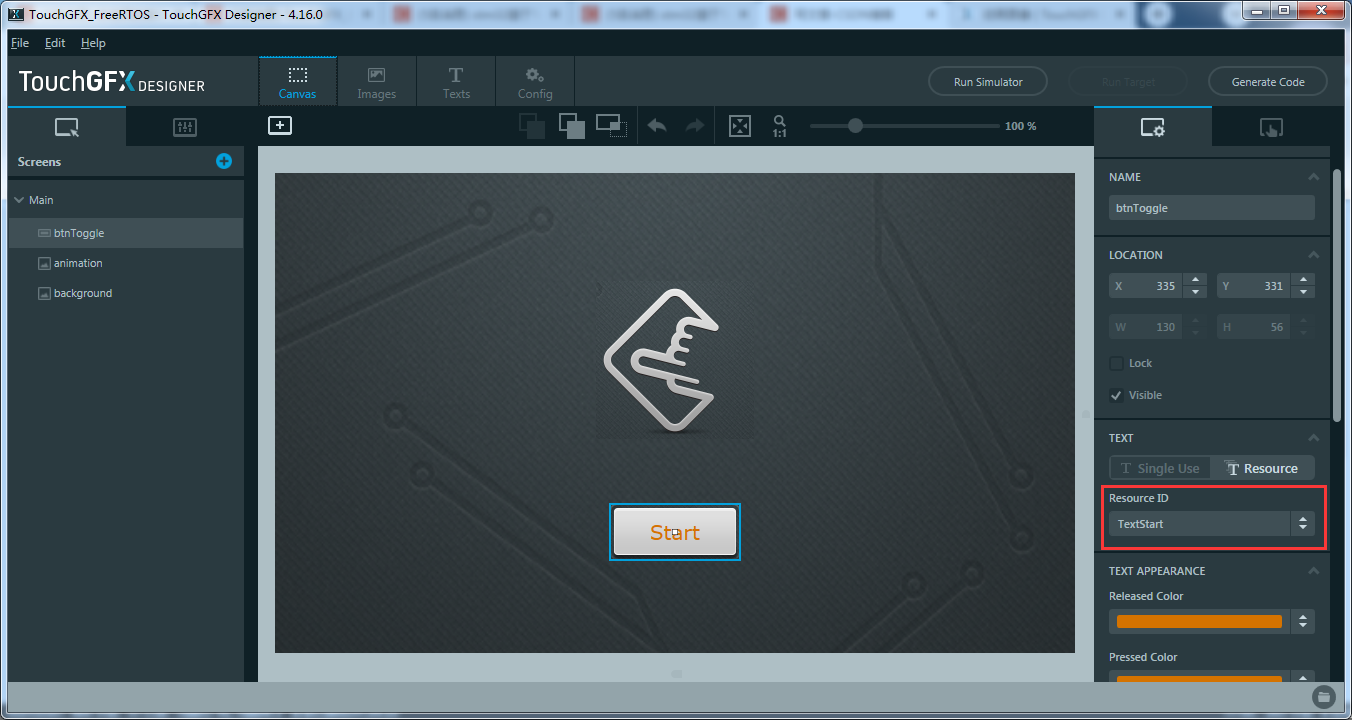Open the Widgets panel tab

pyautogui.click(x=185, y=127)
